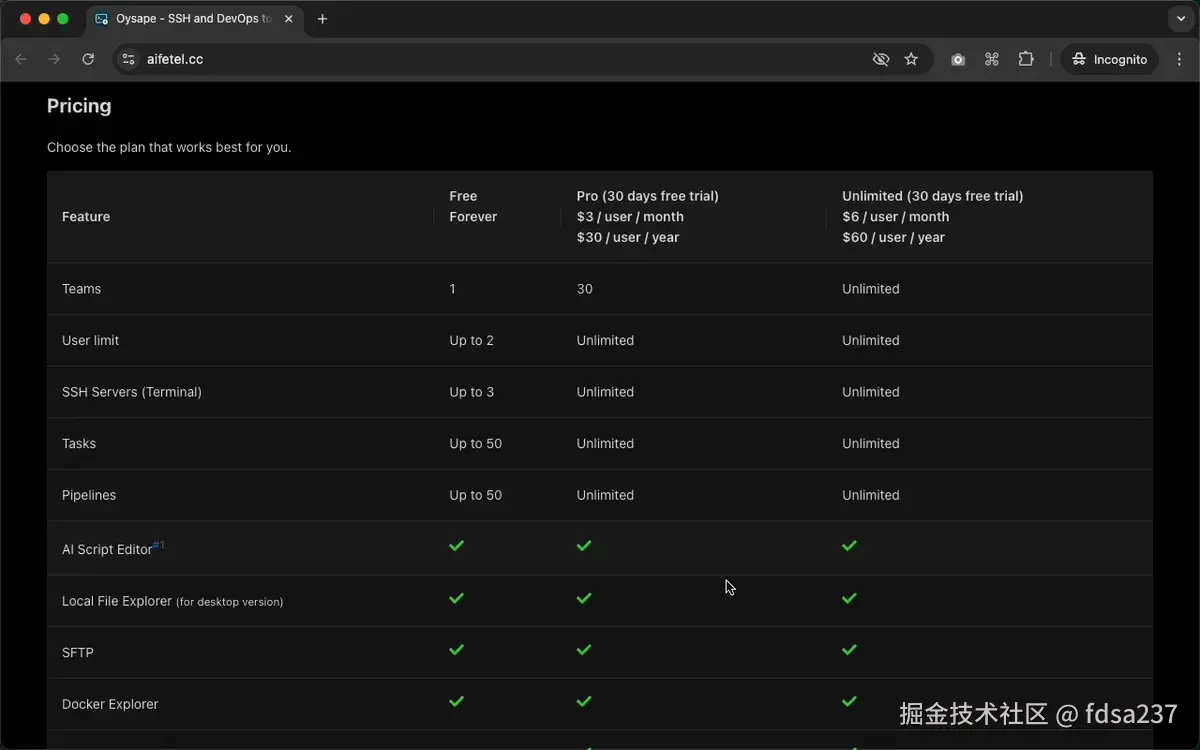Click the command-key extension icon
This screenshot has height=750, width=1200.
tap(992, 60)
